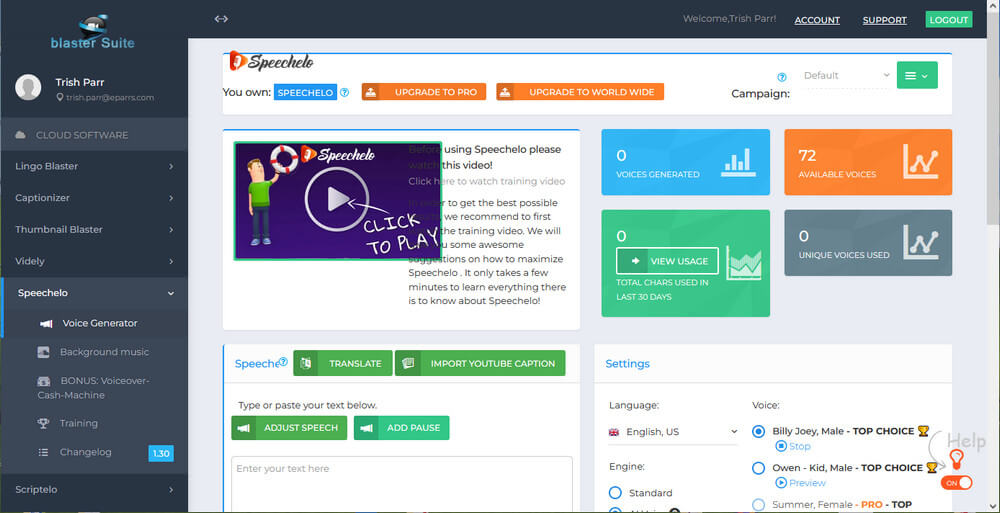
Task: Click the blaster Suite logo
Action: coord(93,31)
